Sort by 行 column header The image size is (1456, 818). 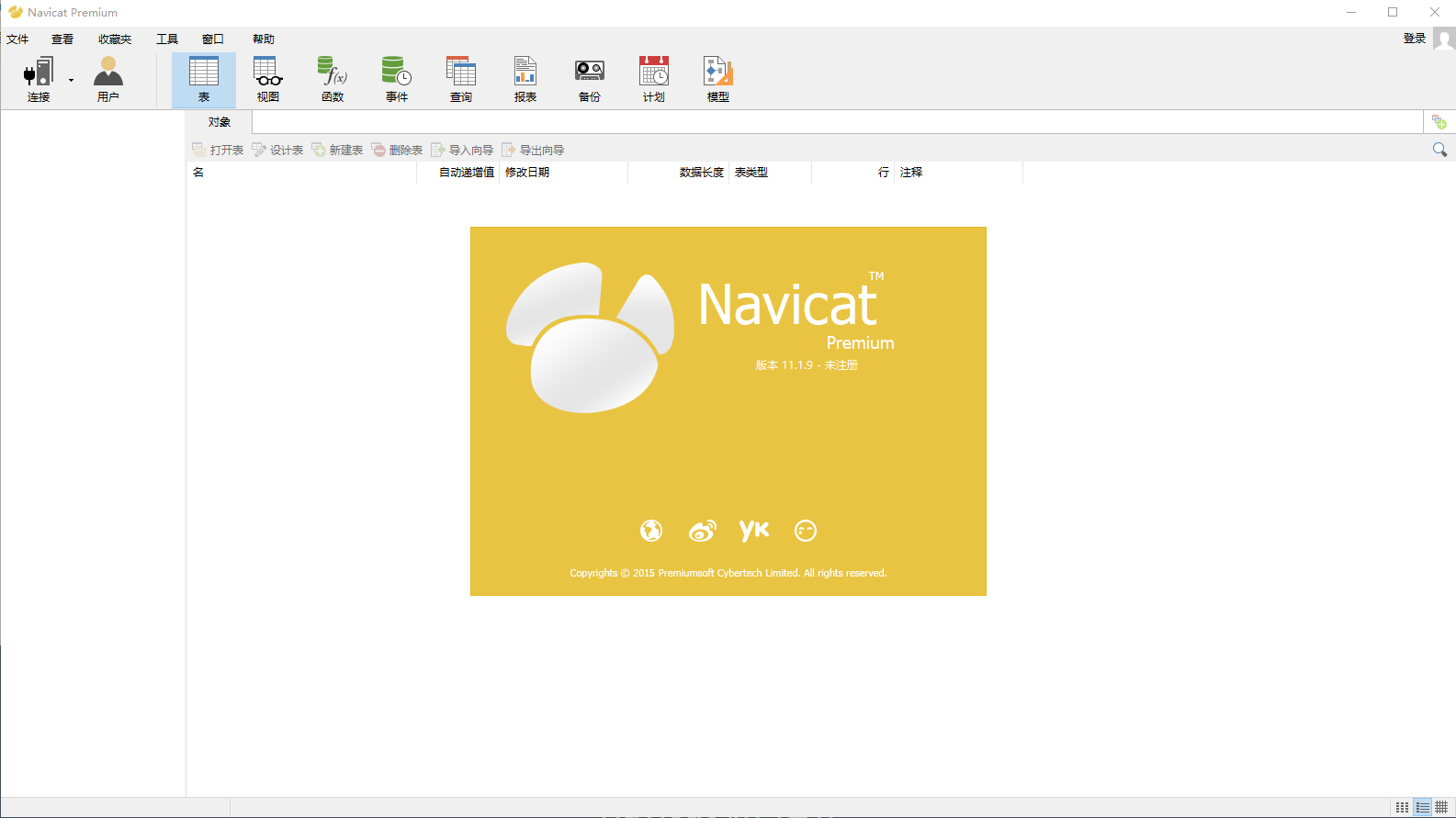click(x=852, y=173)
